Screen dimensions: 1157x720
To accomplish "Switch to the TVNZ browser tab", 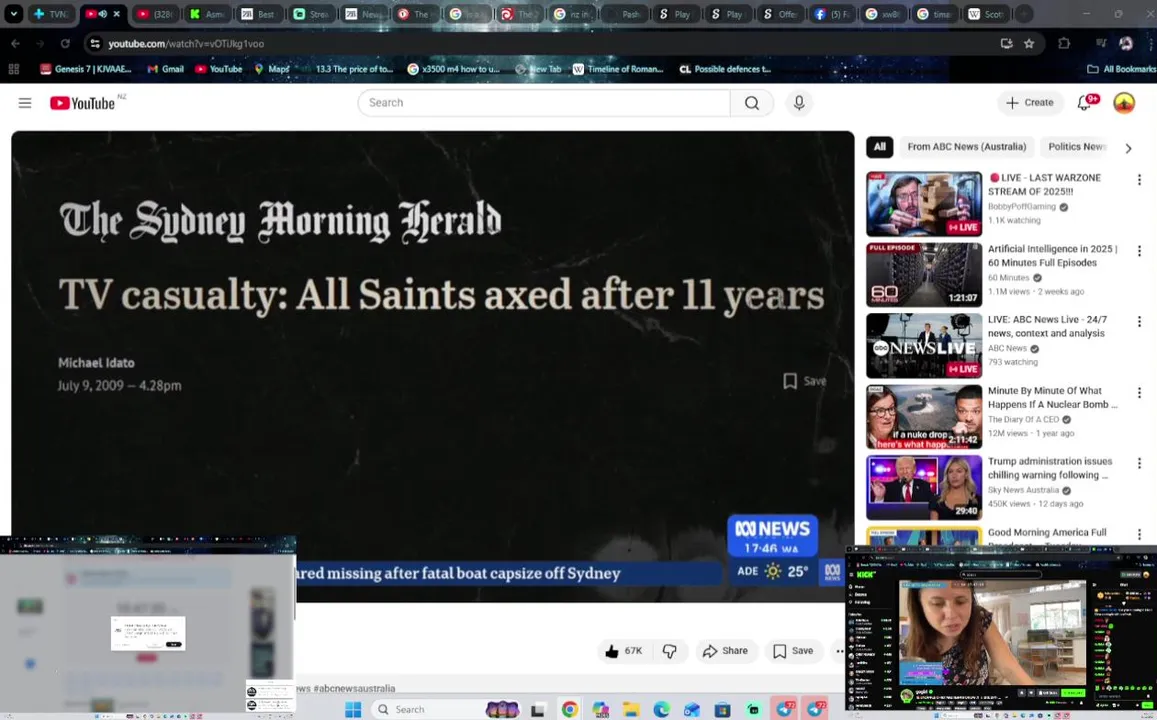I will (x=50, y=14).
